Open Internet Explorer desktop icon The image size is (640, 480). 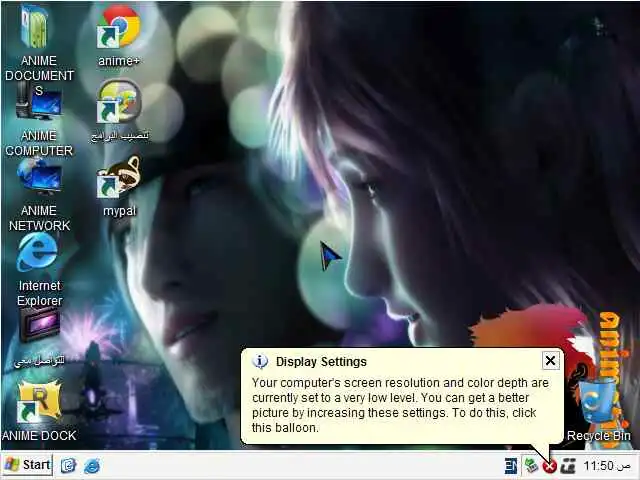tap(38, 253)
